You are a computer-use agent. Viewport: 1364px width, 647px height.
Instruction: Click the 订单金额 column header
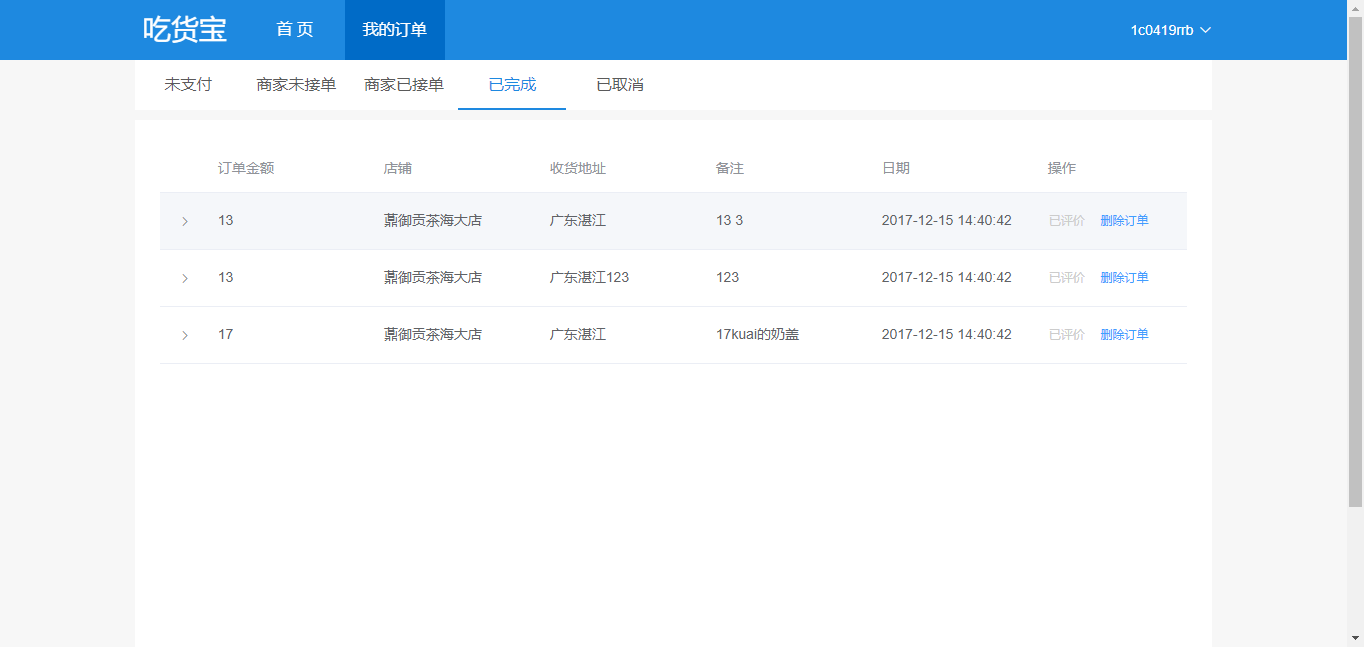tap(246, 168)
